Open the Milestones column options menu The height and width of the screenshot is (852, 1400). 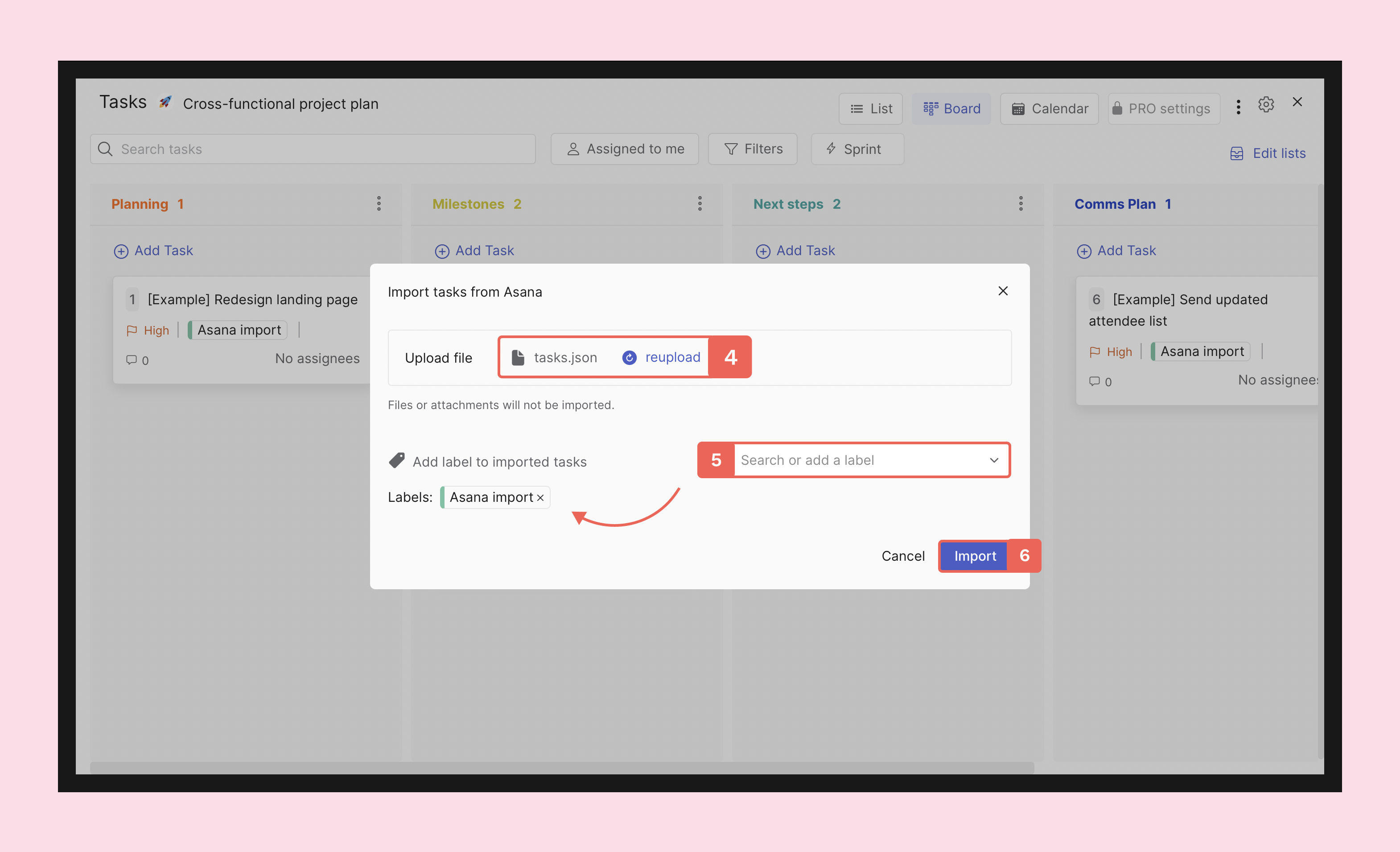[x=700, y=203]
